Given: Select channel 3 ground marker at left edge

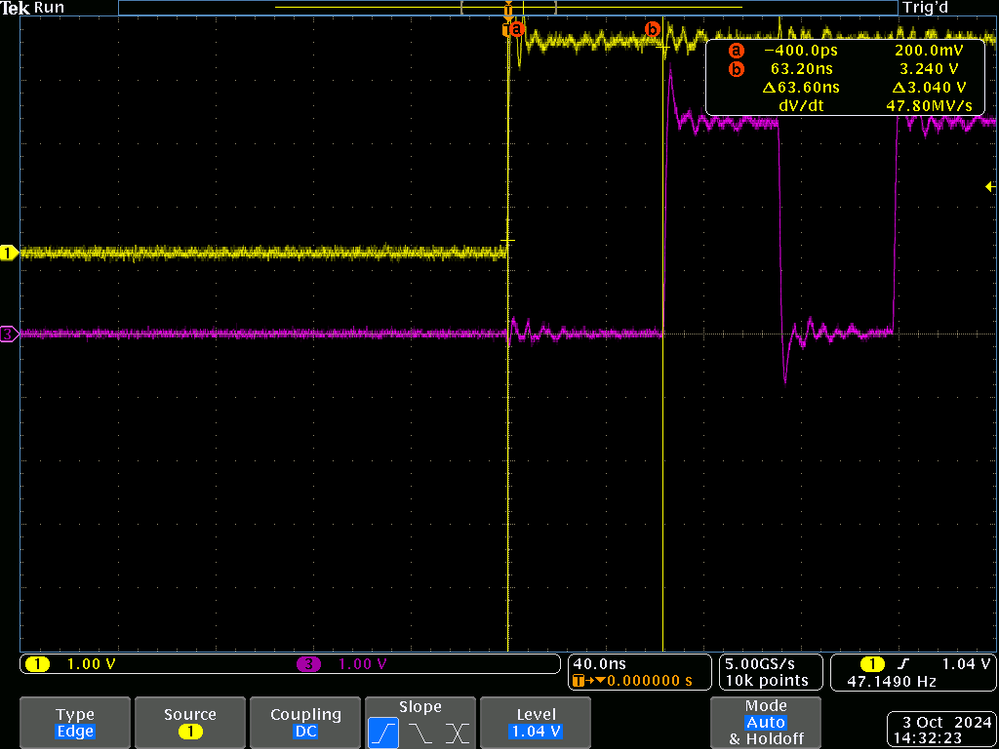Looking at the screenshot, I should (9, 333).
